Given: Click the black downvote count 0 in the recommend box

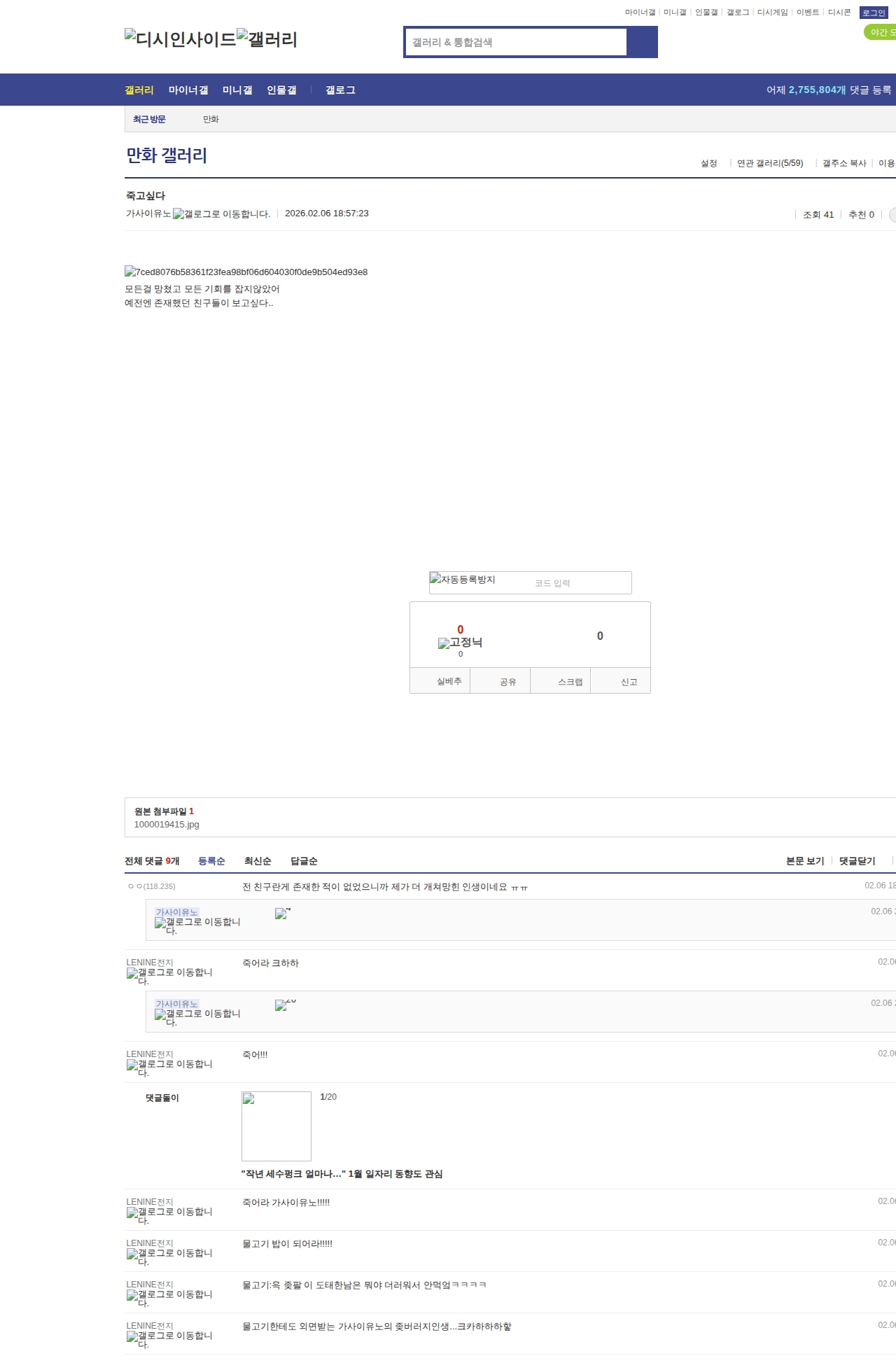Looking at the screenshot, I should 600,636.
